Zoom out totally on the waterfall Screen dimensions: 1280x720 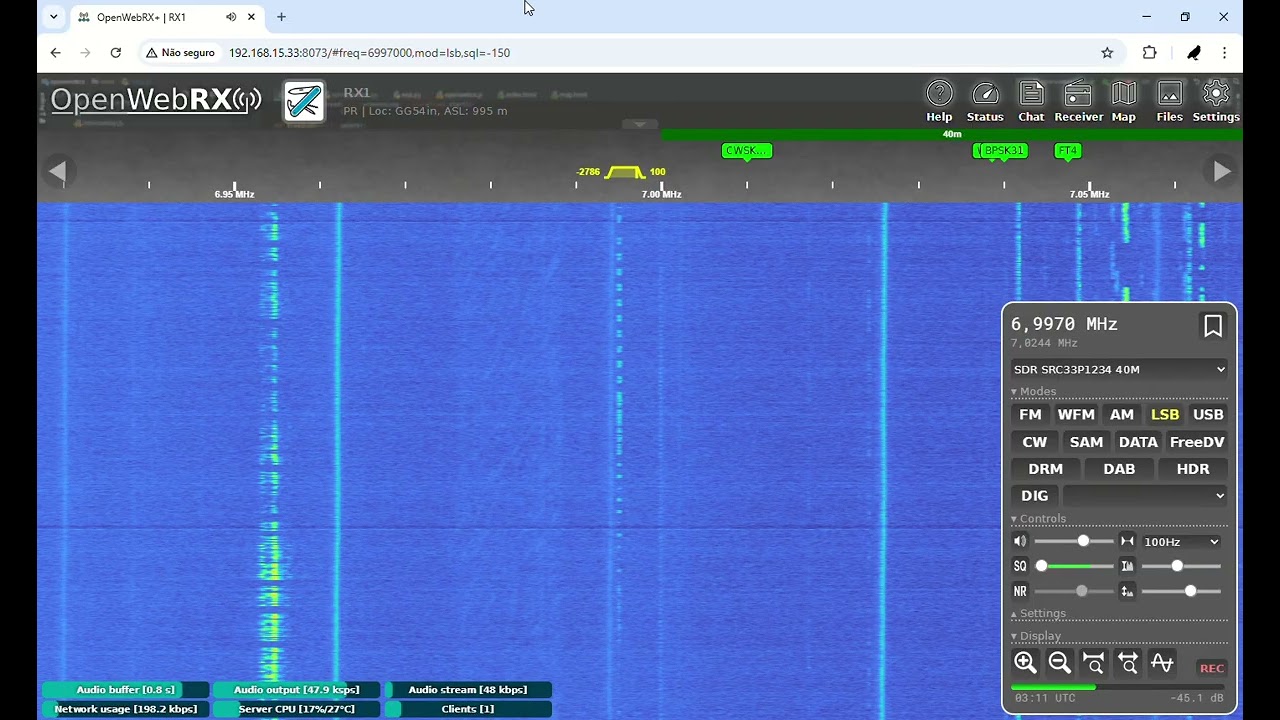click(1128, 663)
